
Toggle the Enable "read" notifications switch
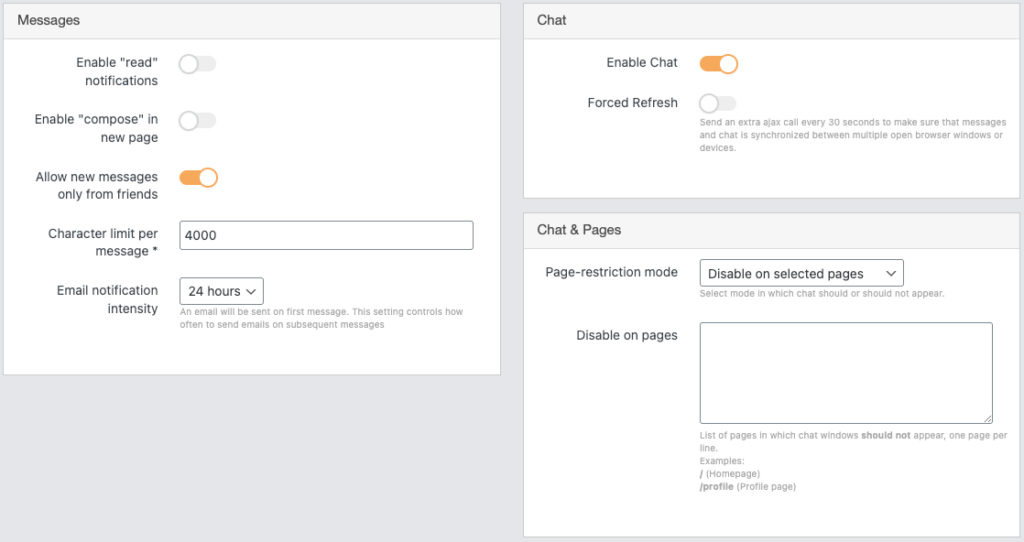pyautogui.click(x=197, y=64)
